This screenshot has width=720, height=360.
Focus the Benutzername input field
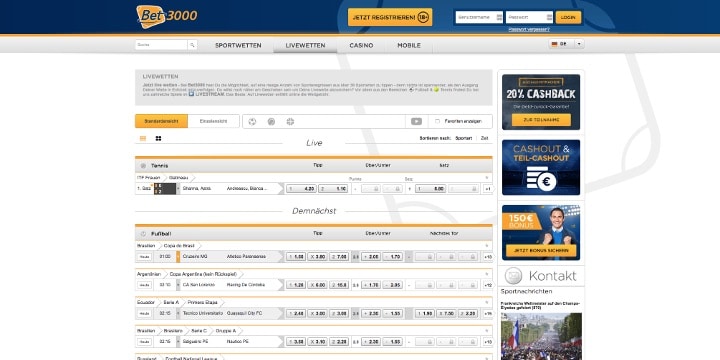(x=479, y=17)
